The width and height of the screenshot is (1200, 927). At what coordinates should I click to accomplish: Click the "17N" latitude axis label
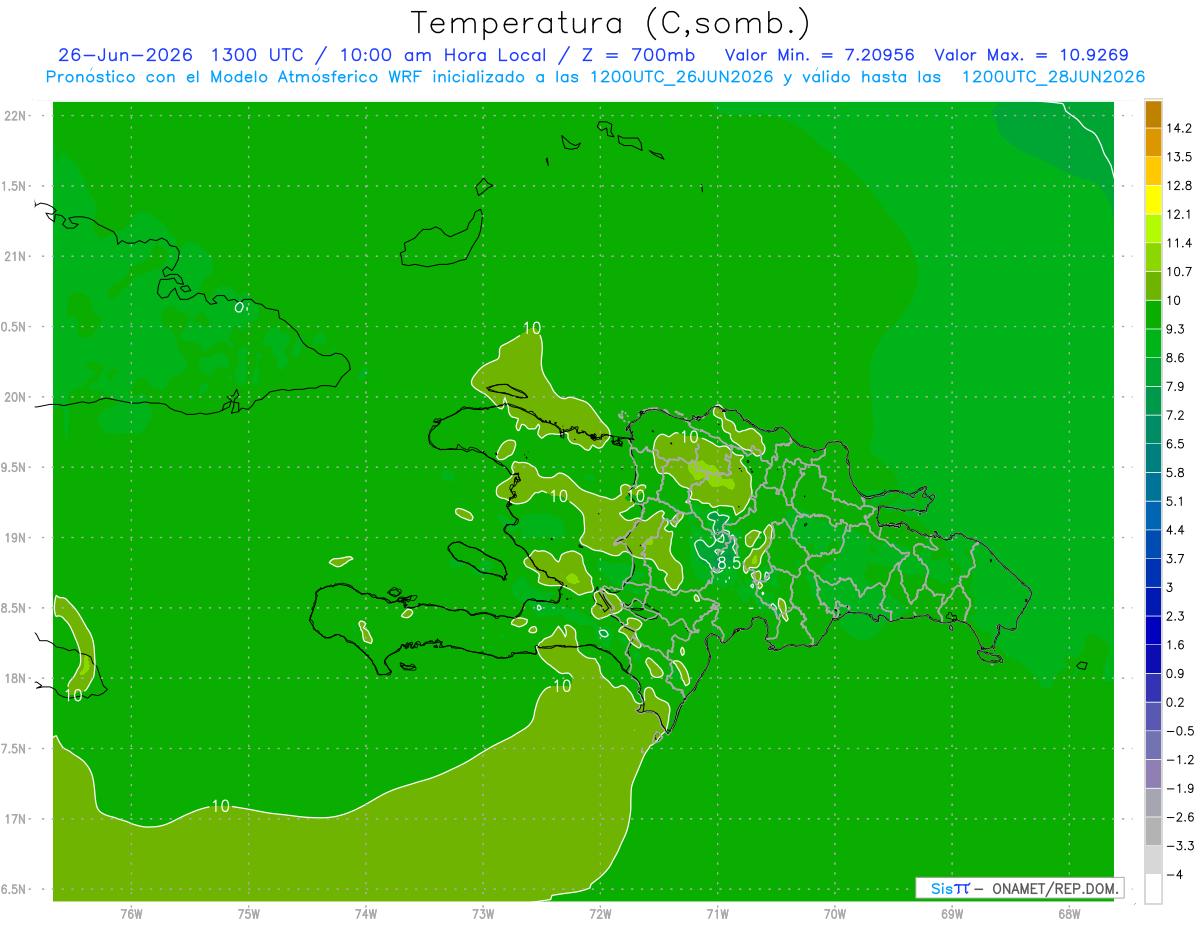[x=16, y=819]
